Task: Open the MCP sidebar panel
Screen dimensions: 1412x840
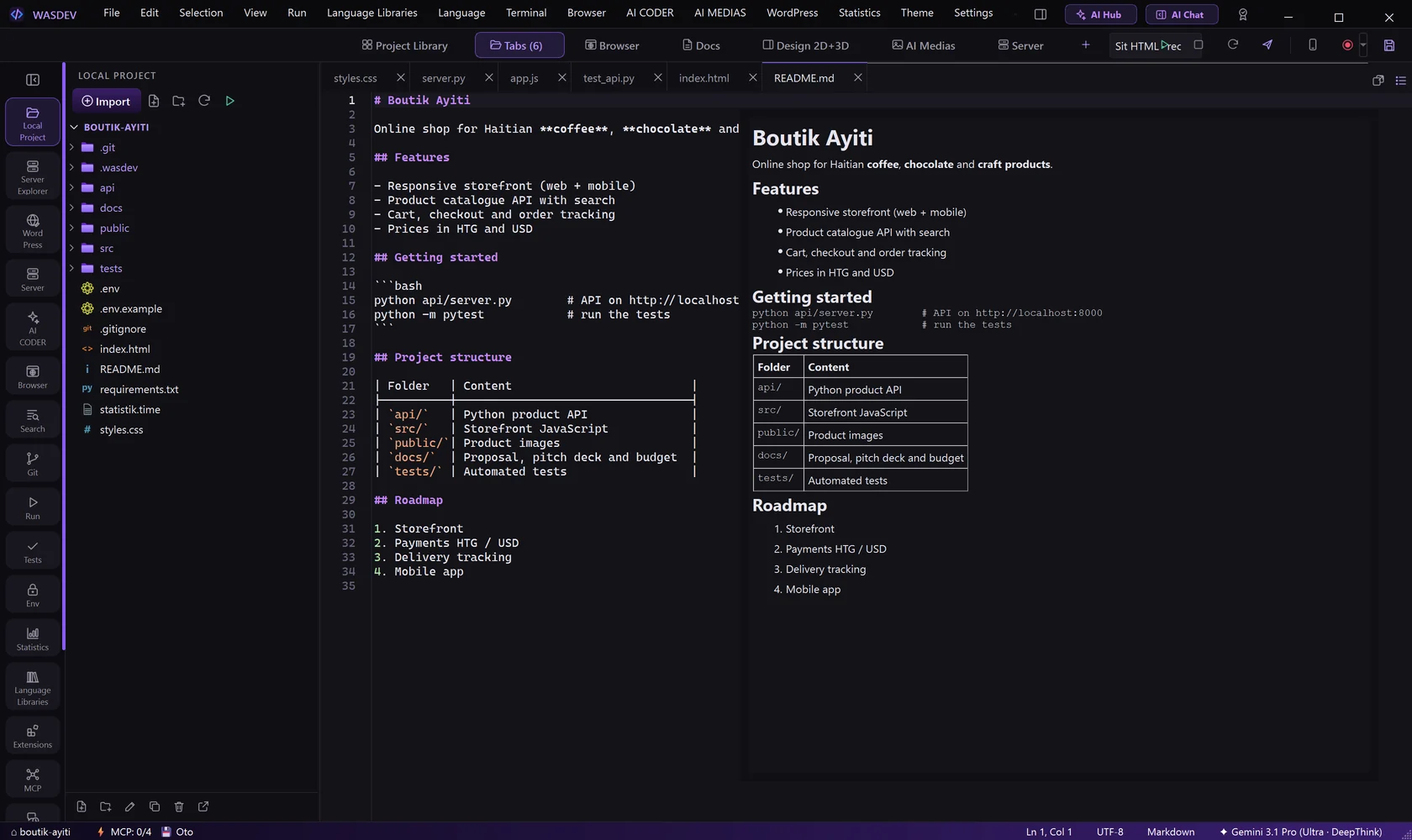Action: pyautogui.click(x=33, y=780)
